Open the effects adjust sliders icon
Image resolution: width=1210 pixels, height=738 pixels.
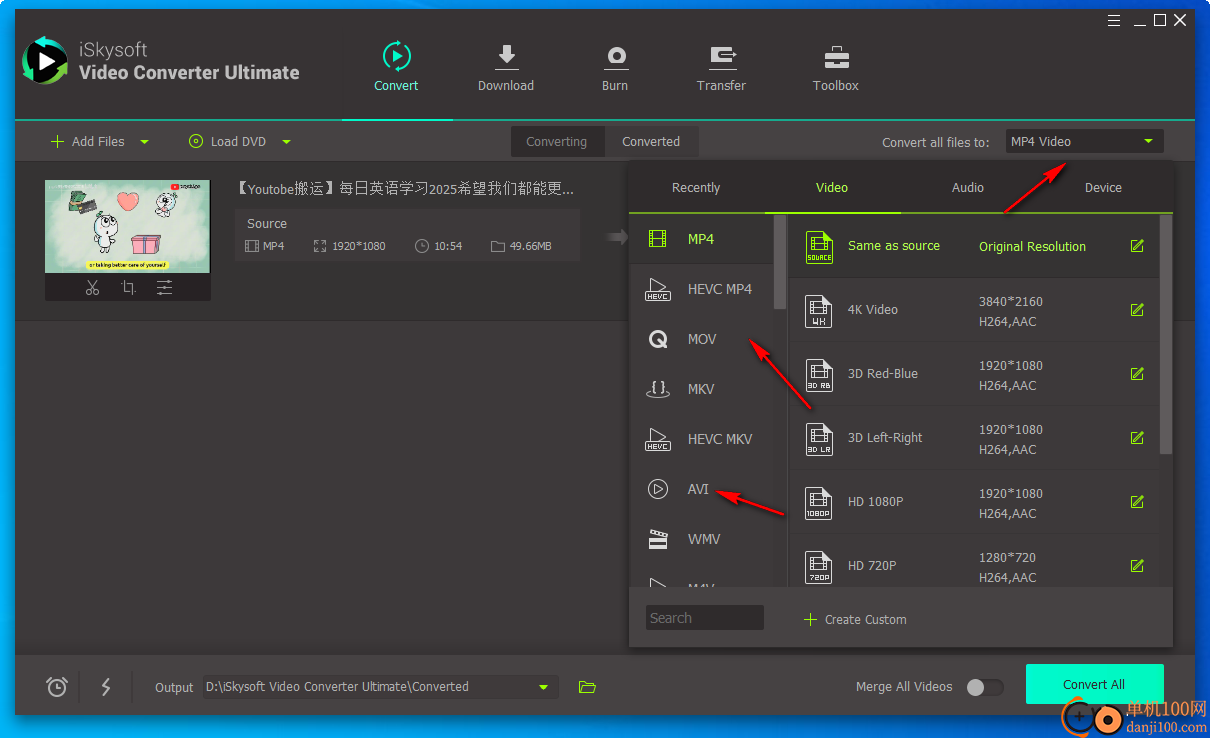tap(164, 288)
